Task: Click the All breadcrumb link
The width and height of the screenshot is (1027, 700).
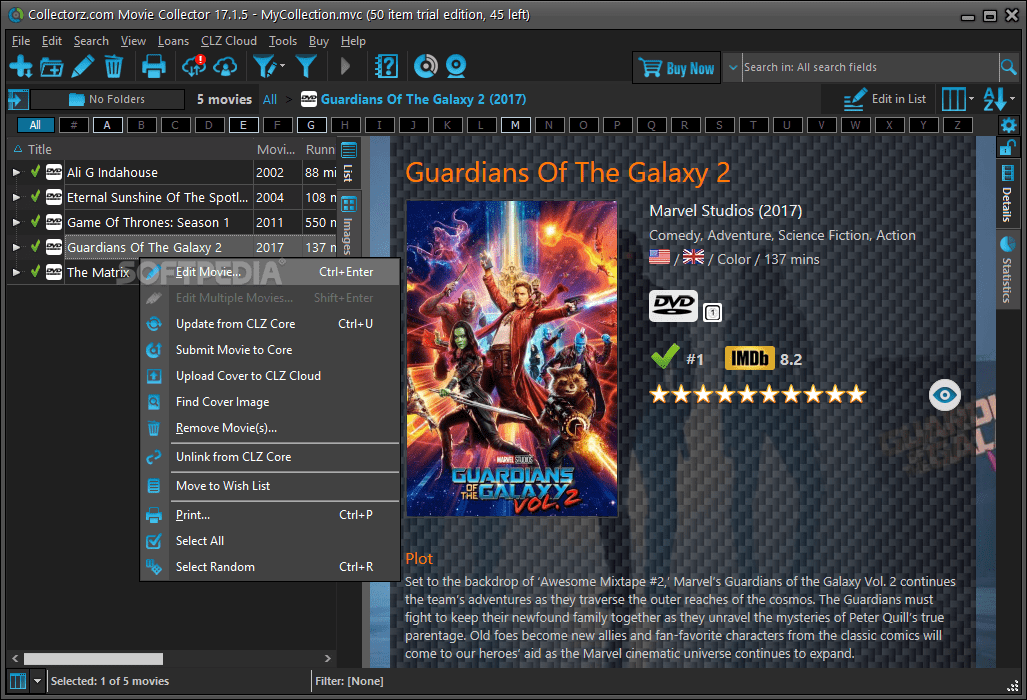Action: (270, 100)
